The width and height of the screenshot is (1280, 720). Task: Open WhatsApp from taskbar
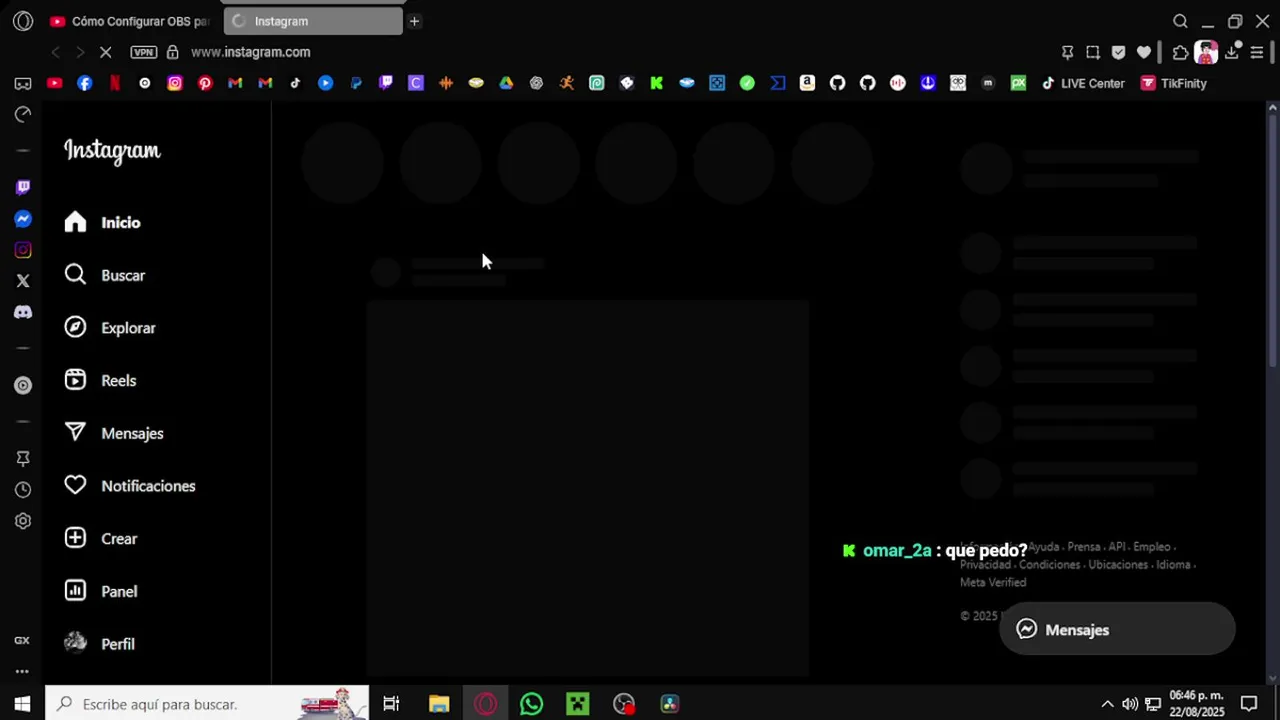coord(531,704)
